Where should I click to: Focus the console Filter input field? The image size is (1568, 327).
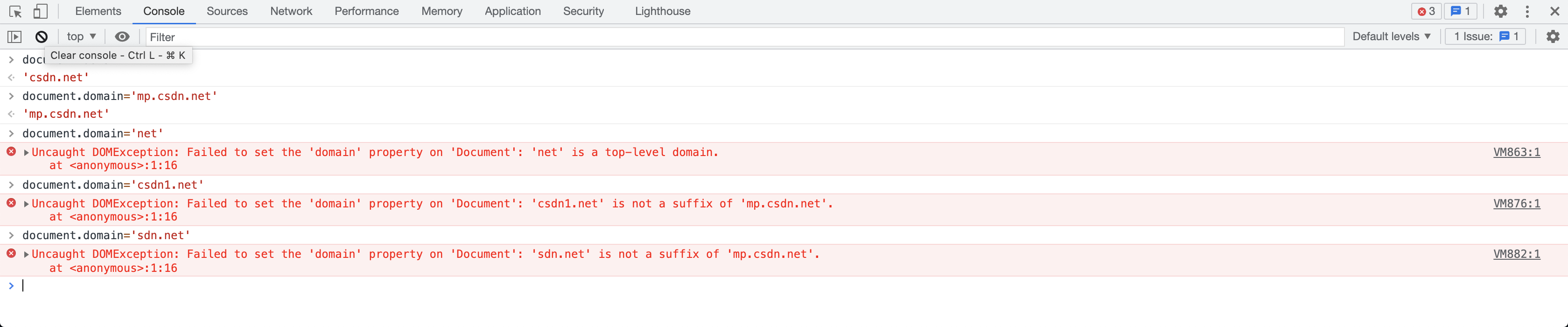(744, 37)
